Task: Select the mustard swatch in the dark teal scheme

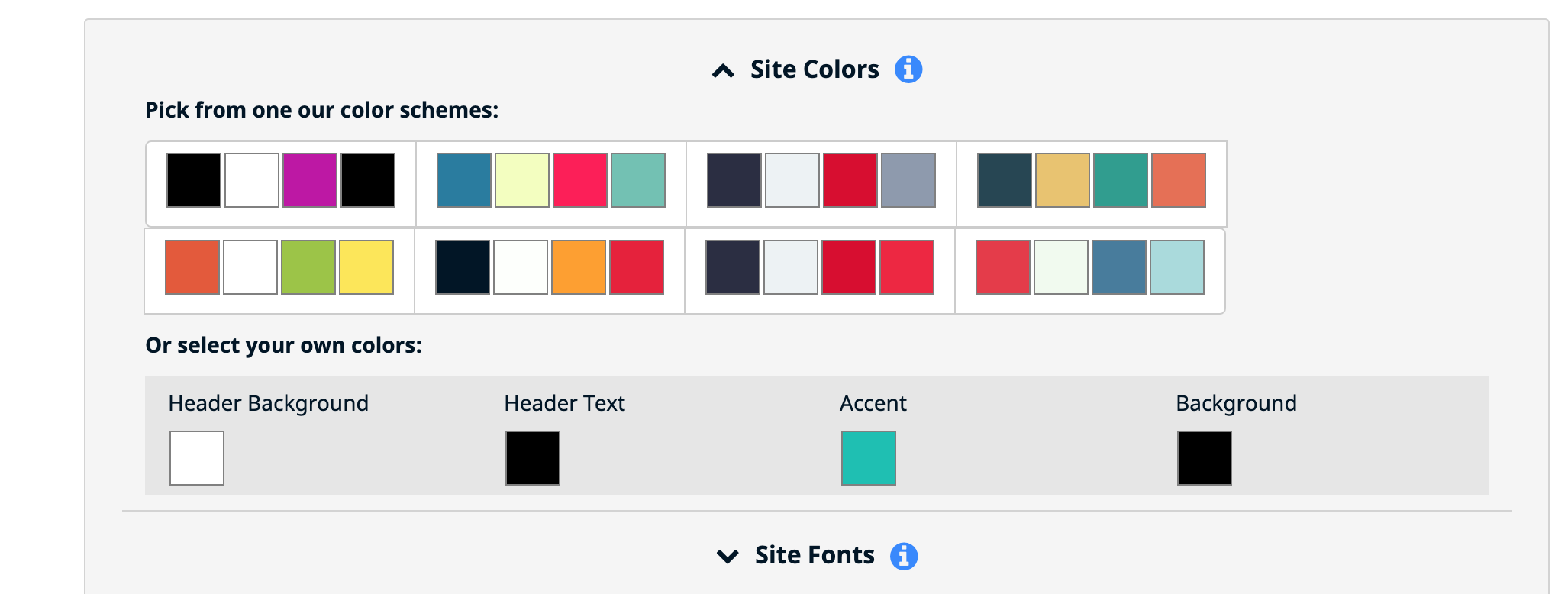Action: [1063, 180]
